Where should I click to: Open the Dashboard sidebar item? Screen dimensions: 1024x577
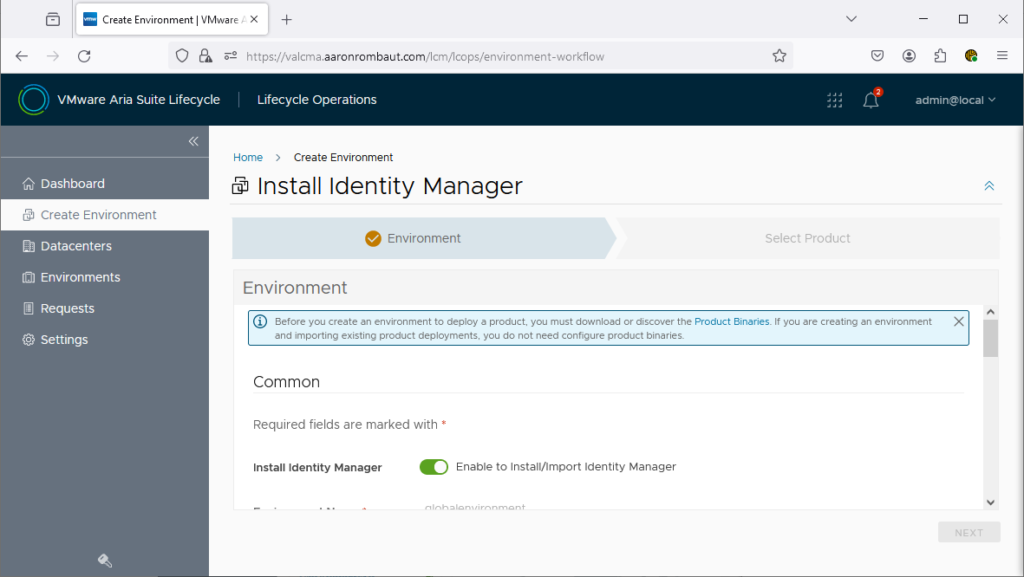[x=72, y=184]
